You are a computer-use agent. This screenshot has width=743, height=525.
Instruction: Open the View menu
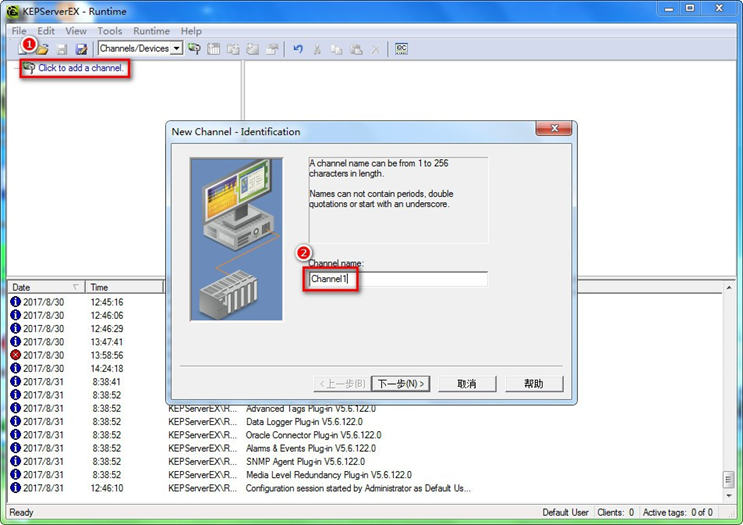click(x=76, y=31)
